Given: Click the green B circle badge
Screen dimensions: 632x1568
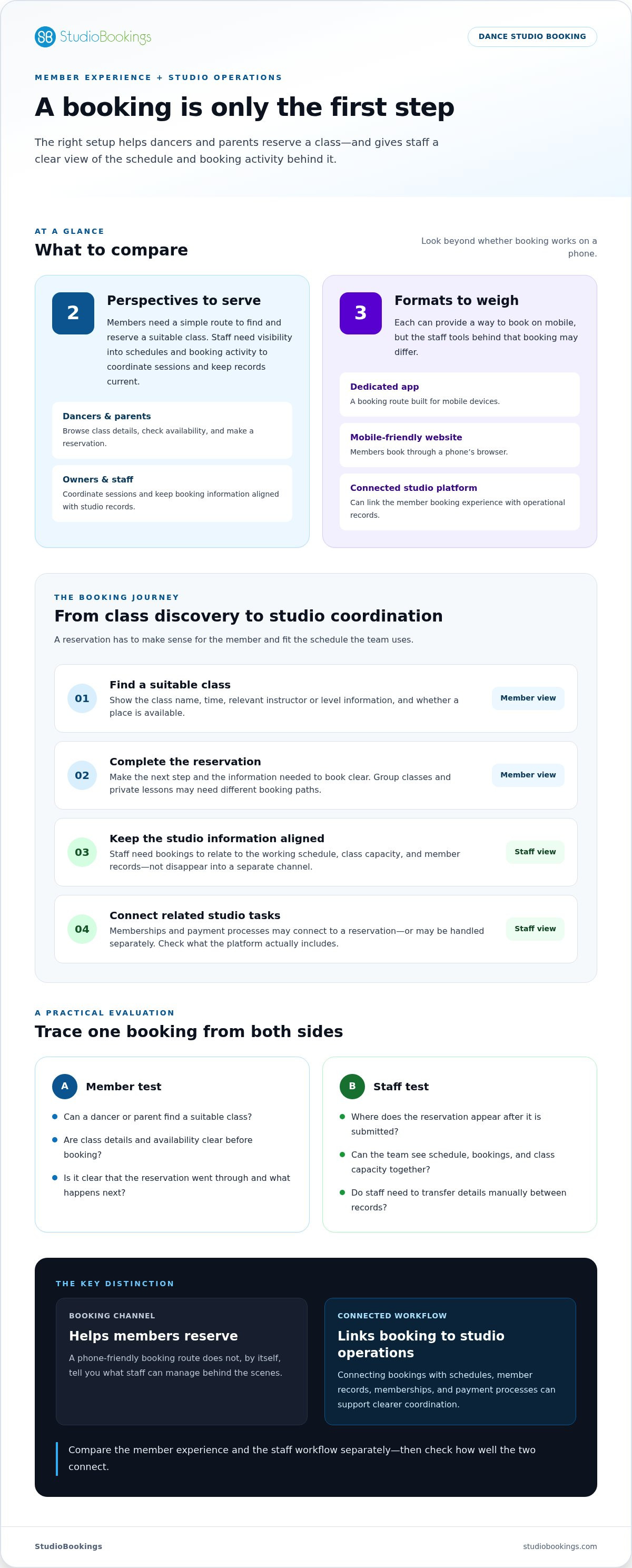Looking at the screenshot, I should [x=352, y=1087].
